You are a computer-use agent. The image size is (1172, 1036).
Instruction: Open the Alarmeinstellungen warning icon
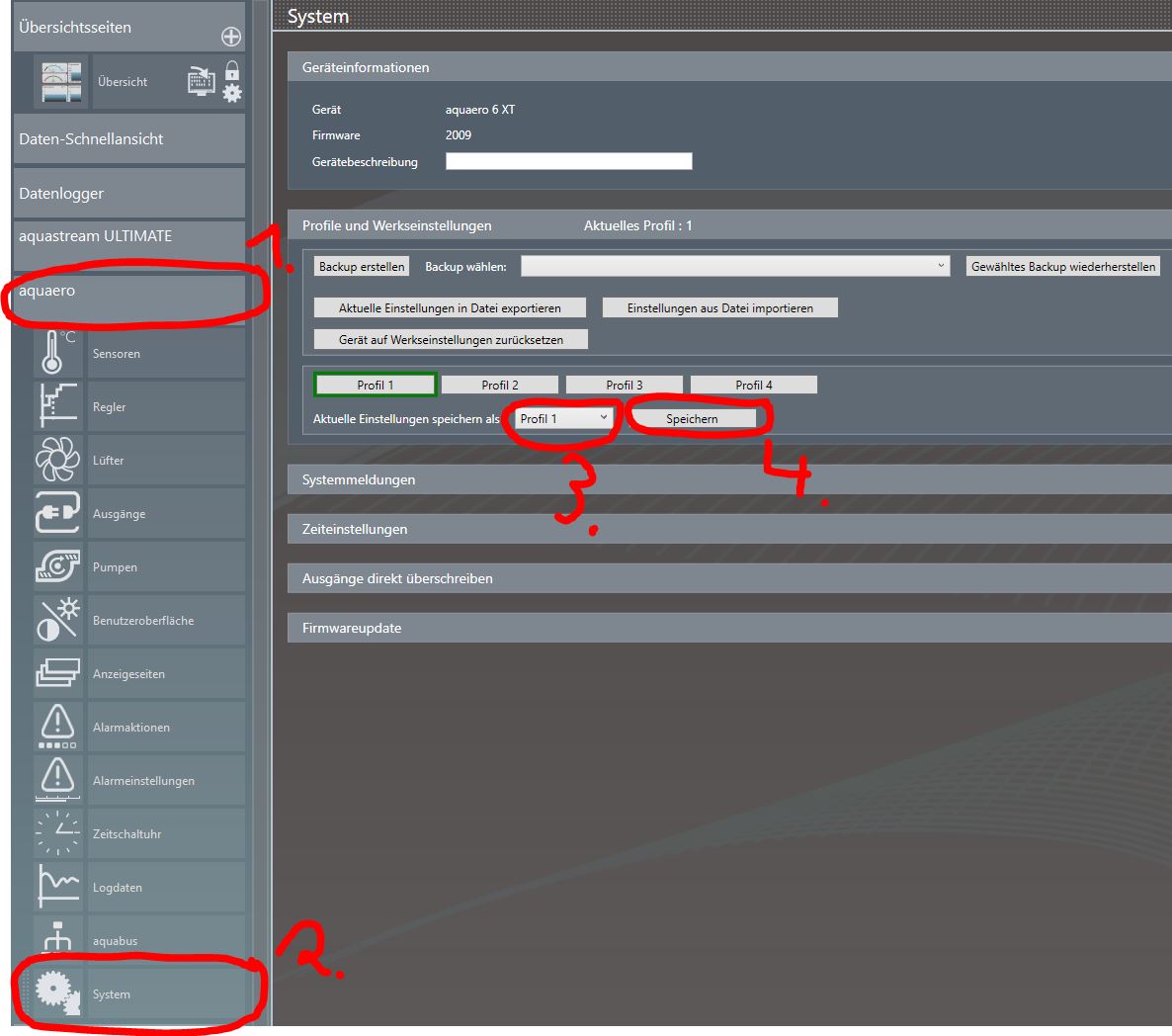coord(57,780)
